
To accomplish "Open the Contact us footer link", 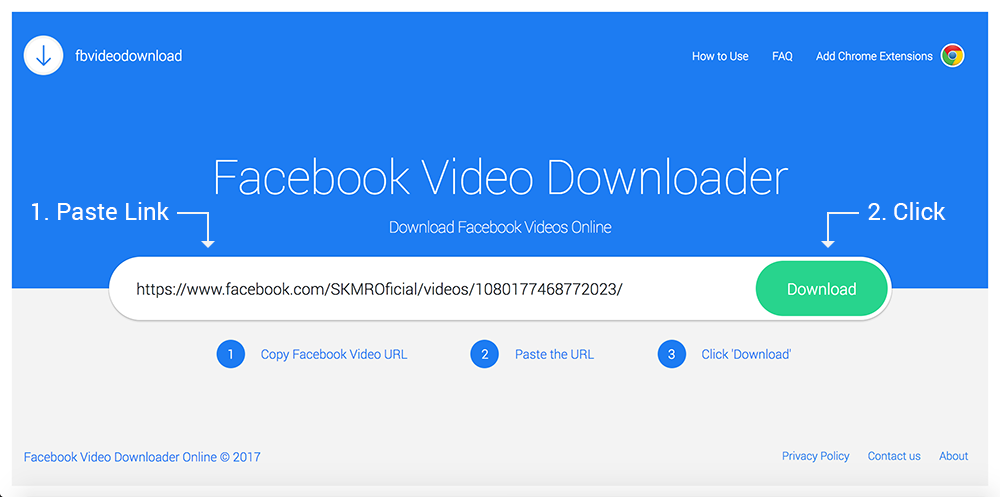I will (894, 456).
